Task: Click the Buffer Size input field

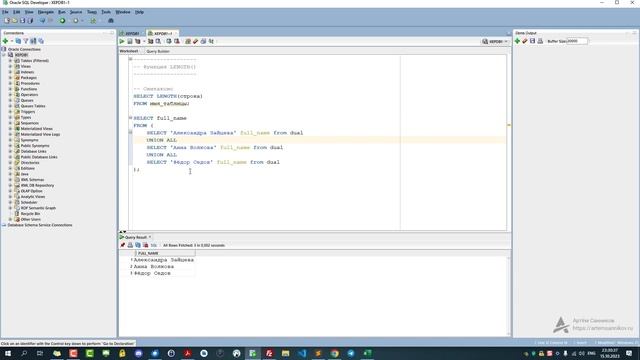Action: [x=577, y=41]
